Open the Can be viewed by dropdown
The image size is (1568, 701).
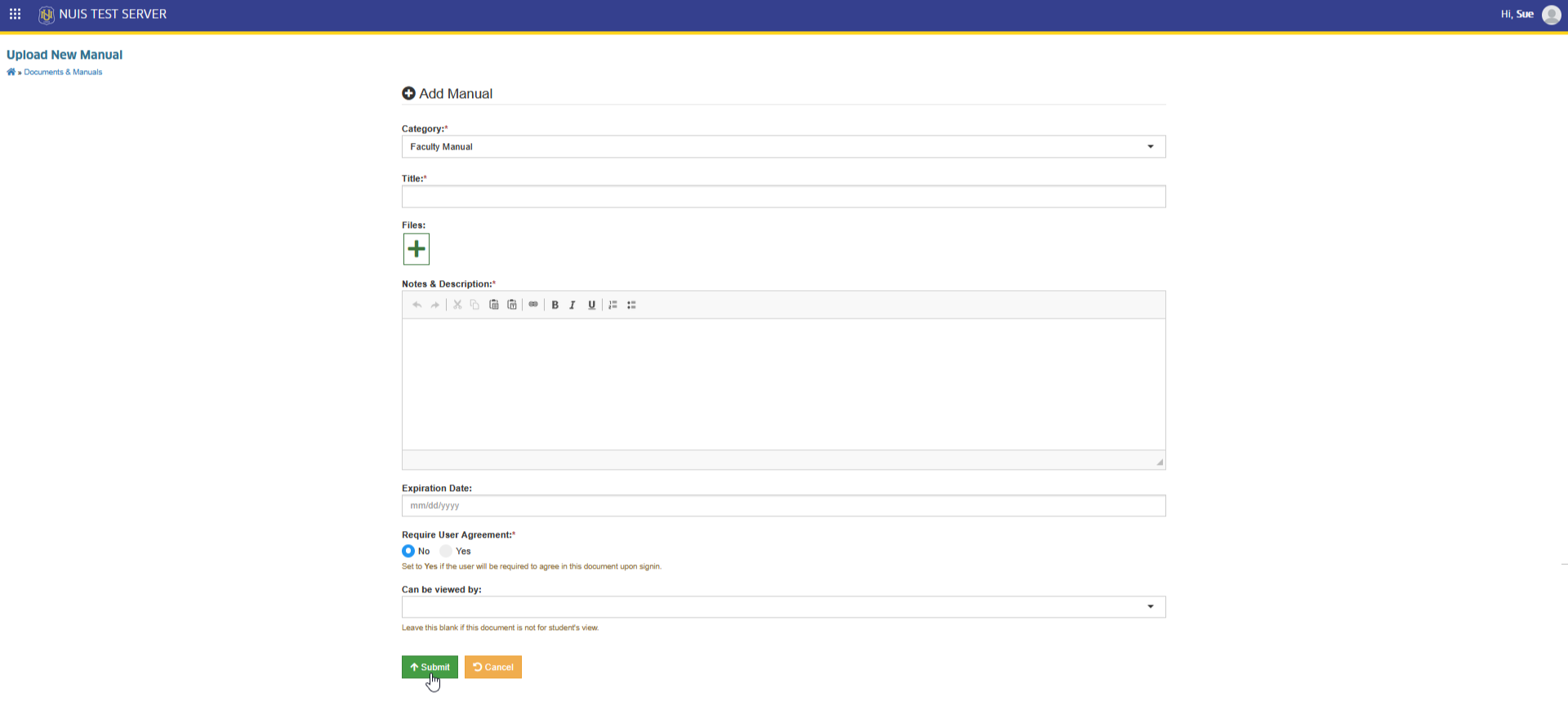pos(783,607)
